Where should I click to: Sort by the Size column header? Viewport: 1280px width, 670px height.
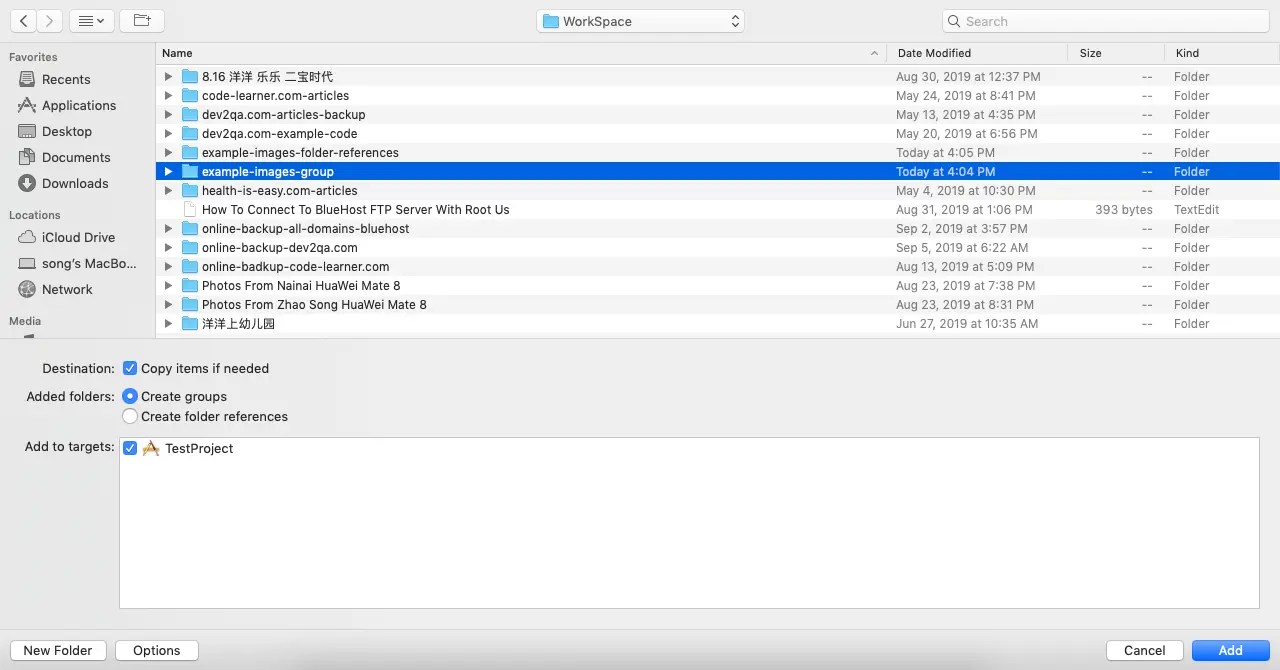(1089, 53)
